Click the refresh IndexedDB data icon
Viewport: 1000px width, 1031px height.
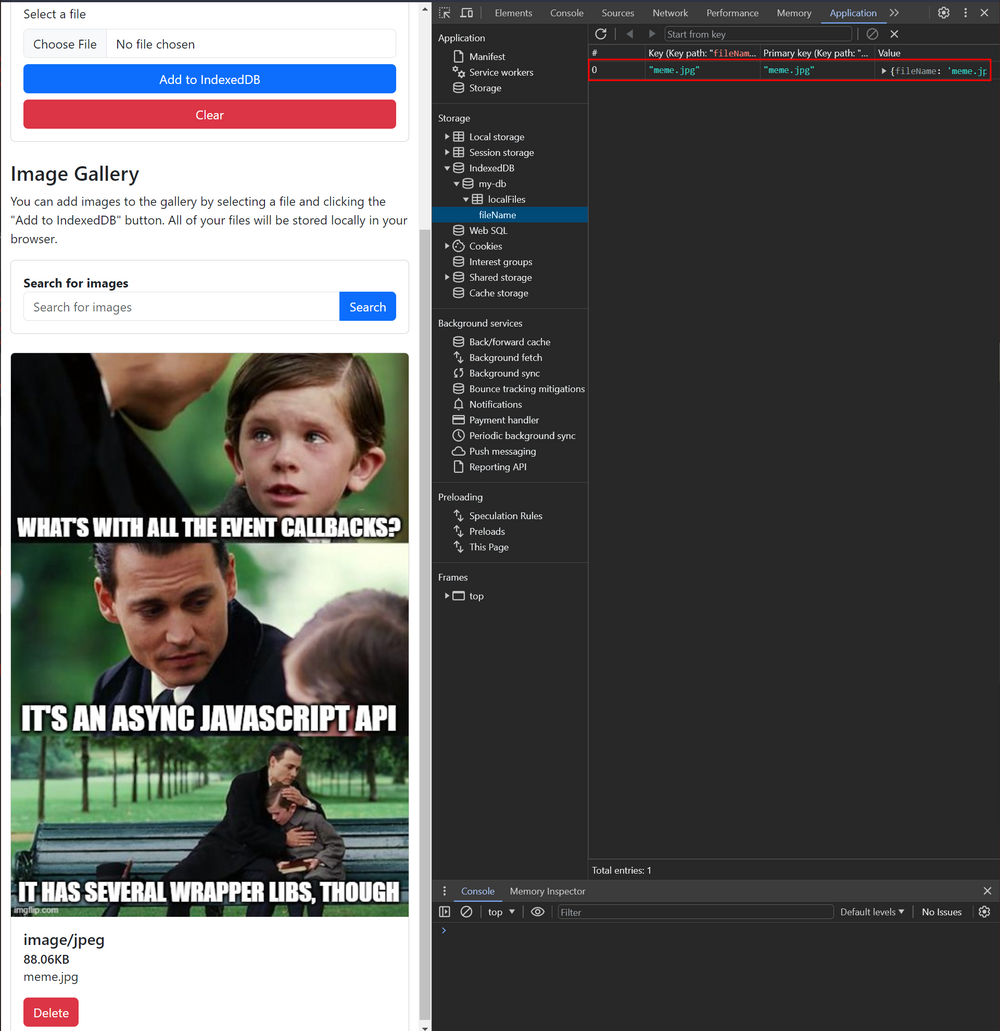tap(601, 34)
